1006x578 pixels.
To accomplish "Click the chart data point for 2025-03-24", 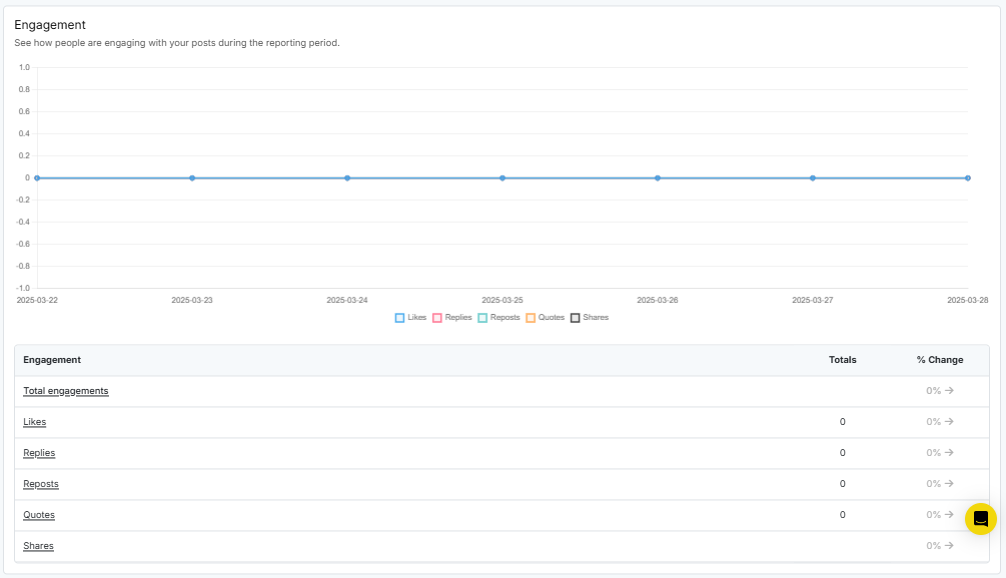I will click(347, 178).
